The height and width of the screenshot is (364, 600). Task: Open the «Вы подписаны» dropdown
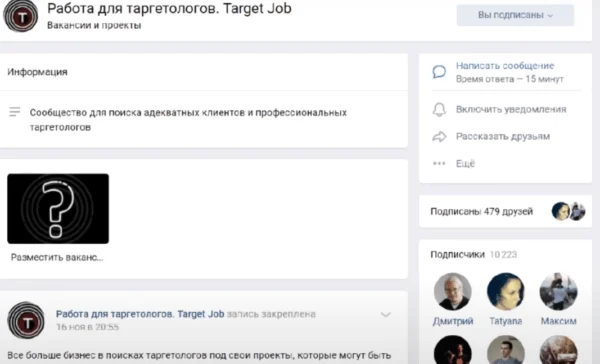[515, 15]
